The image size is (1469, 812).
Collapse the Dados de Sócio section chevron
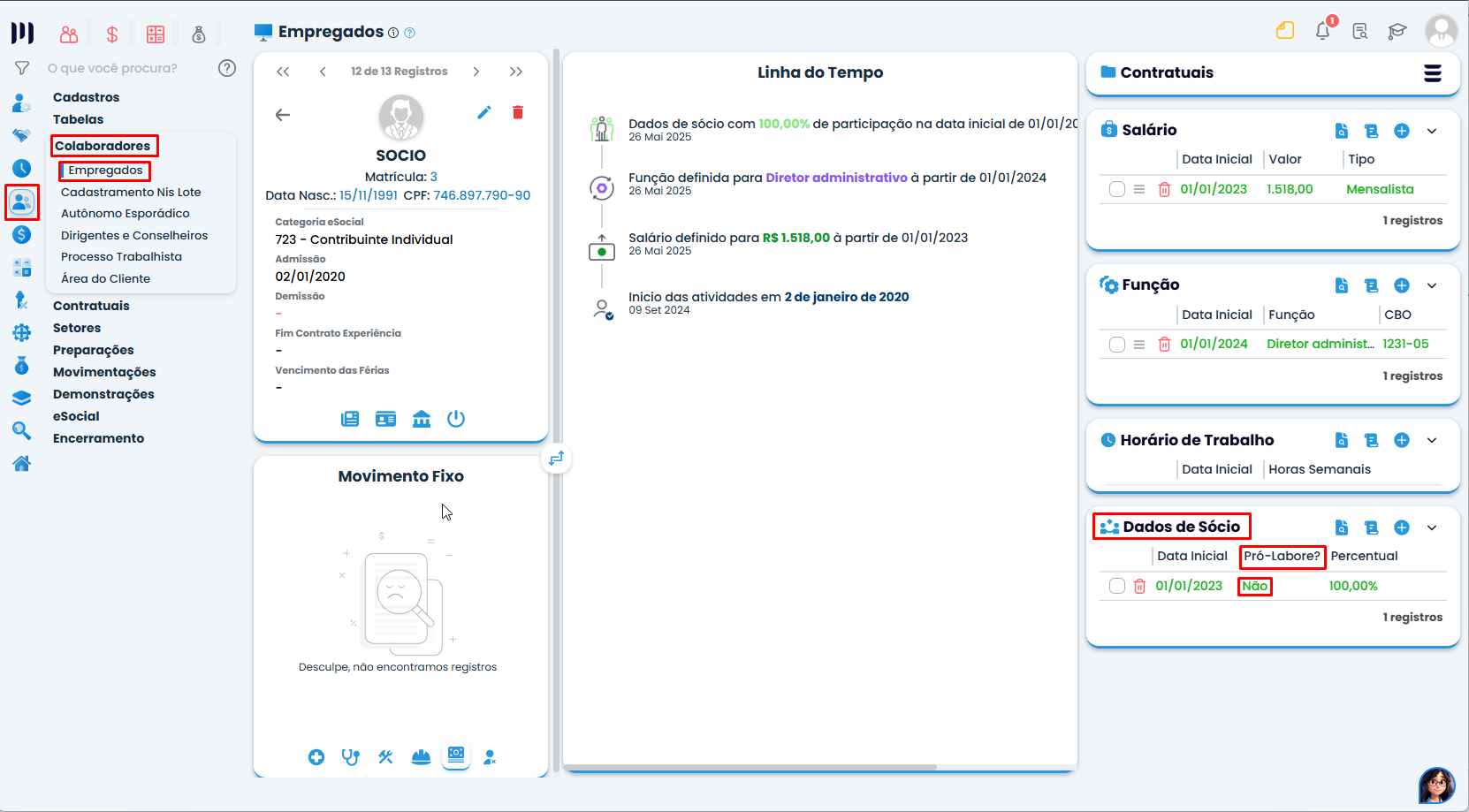1432,527
